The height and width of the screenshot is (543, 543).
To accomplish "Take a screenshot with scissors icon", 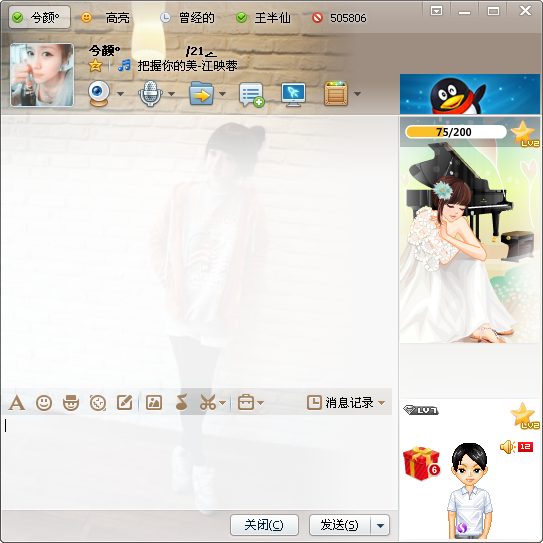I will [x=208, y=403].
